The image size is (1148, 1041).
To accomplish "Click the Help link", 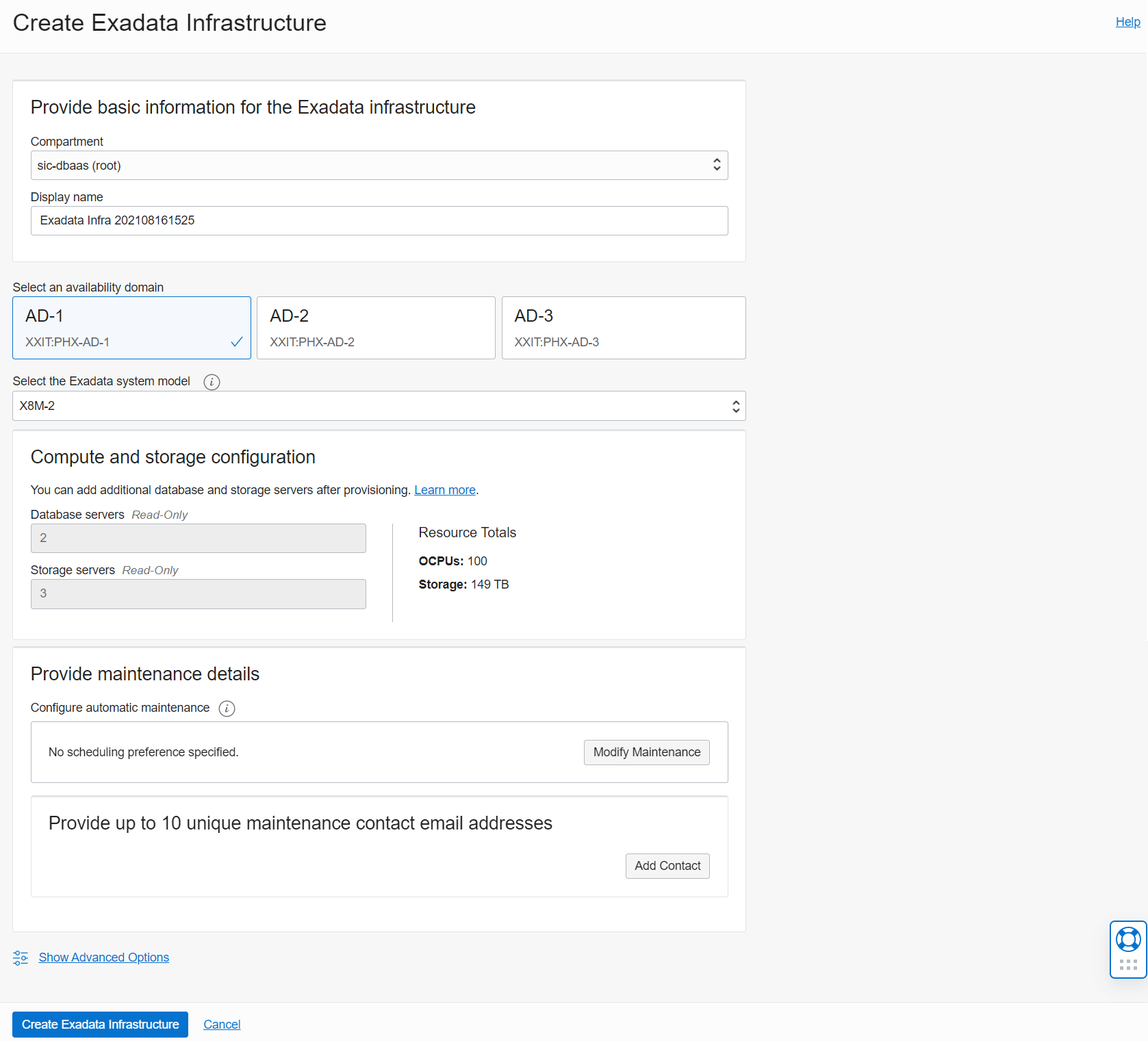I will coord(1127,22).
